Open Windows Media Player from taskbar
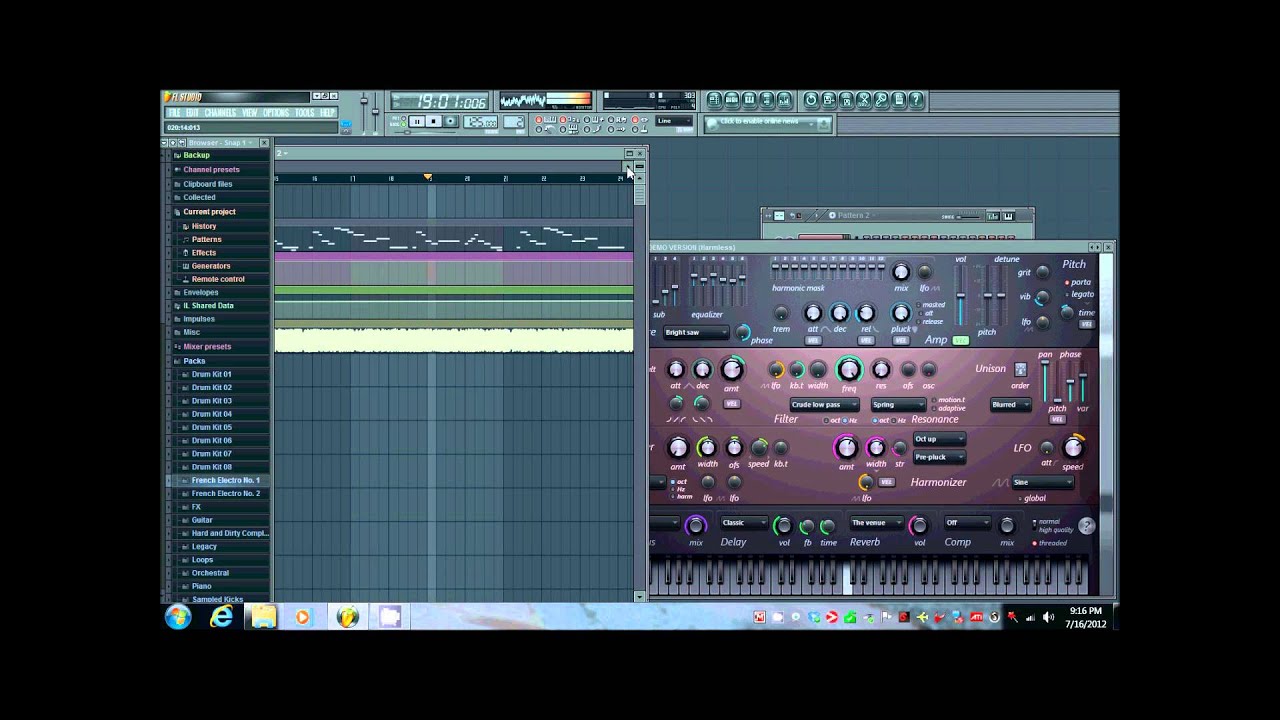Viewport: 1280px width, 720px height. [x=303, y=617]
